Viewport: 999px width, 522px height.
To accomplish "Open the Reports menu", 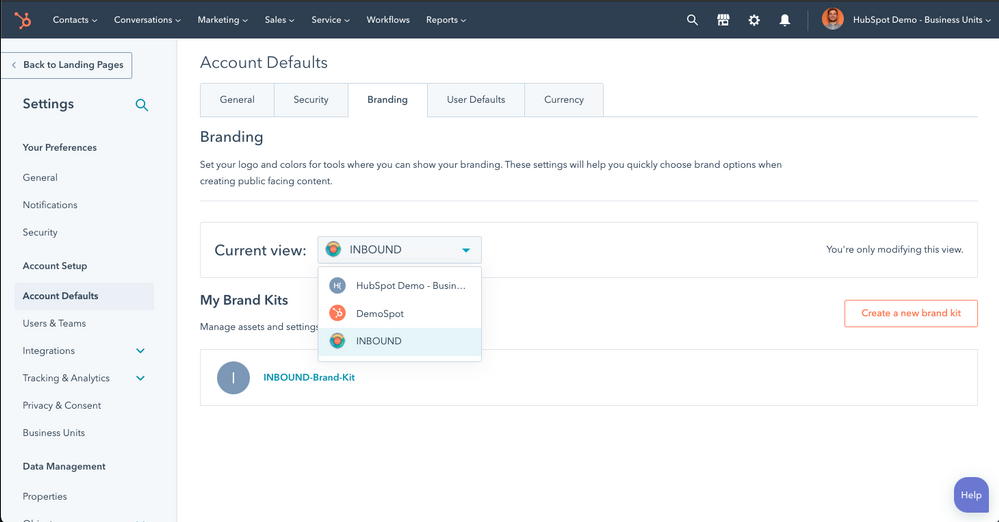I will [x=446, y=20].
